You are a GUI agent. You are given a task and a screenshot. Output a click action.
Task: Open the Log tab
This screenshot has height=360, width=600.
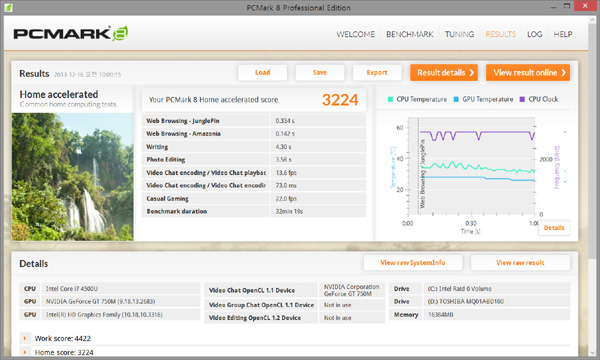click(534, 34)
